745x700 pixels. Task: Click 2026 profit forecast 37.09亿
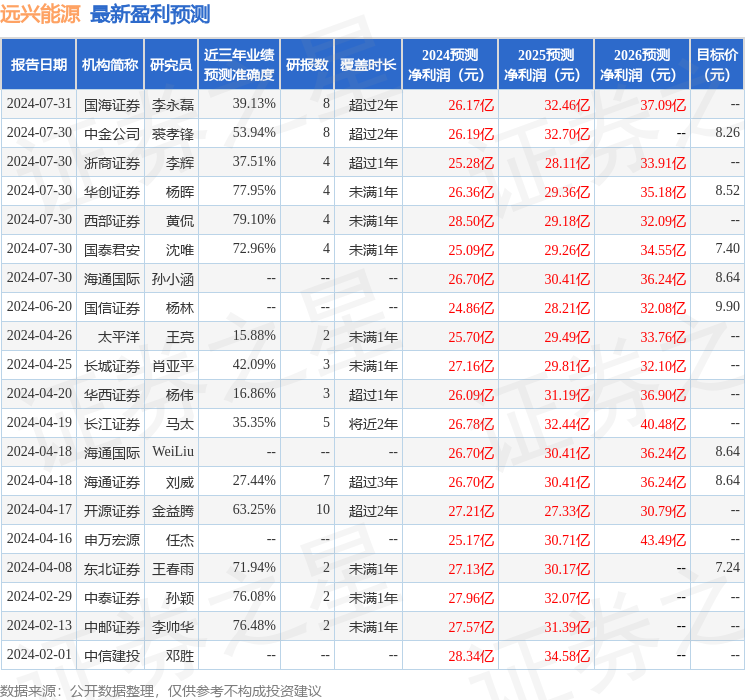pos(663,105)
